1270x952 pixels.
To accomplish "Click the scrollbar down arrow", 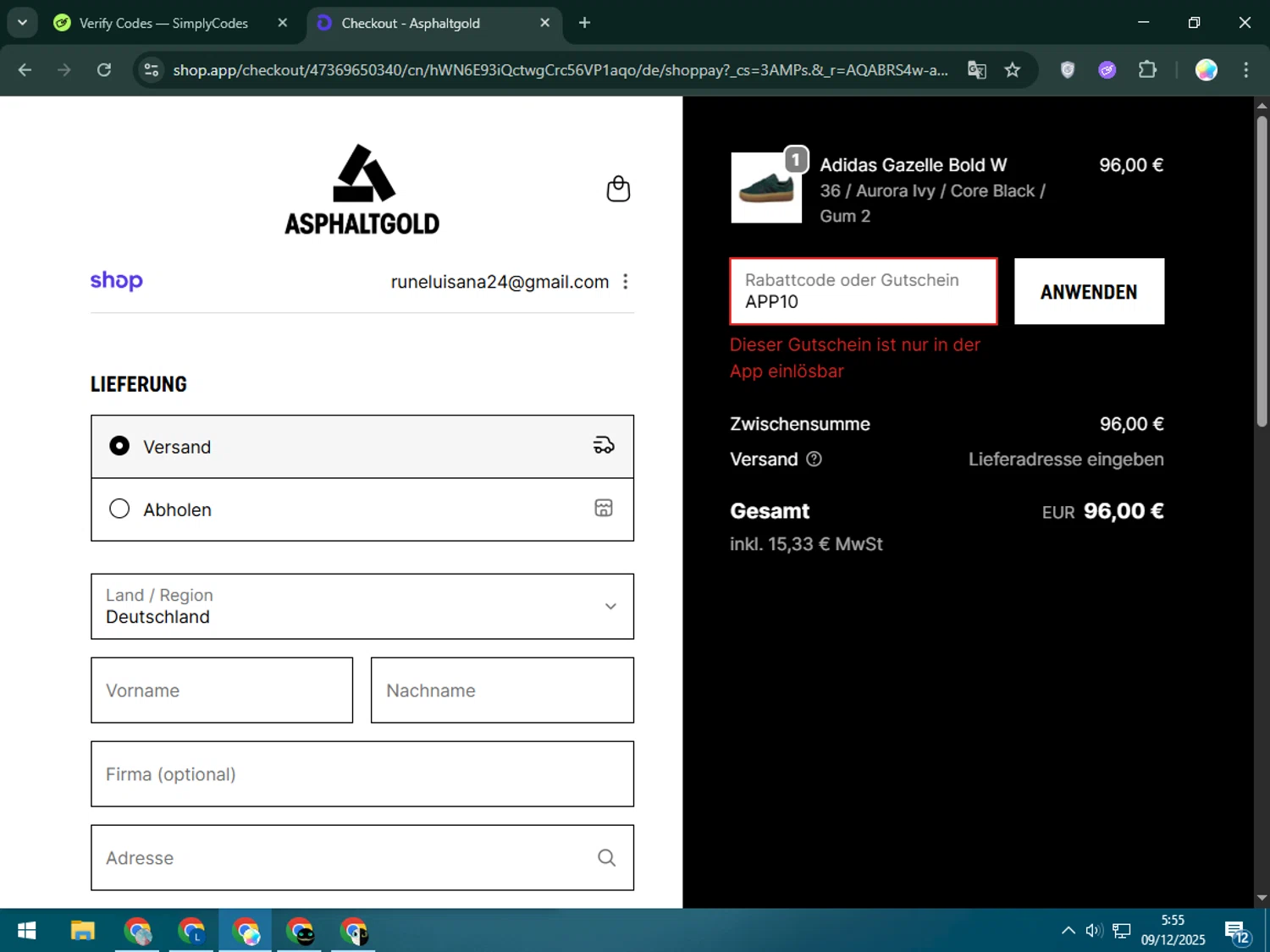I will pyautogui.click(x=1262, y=898).
